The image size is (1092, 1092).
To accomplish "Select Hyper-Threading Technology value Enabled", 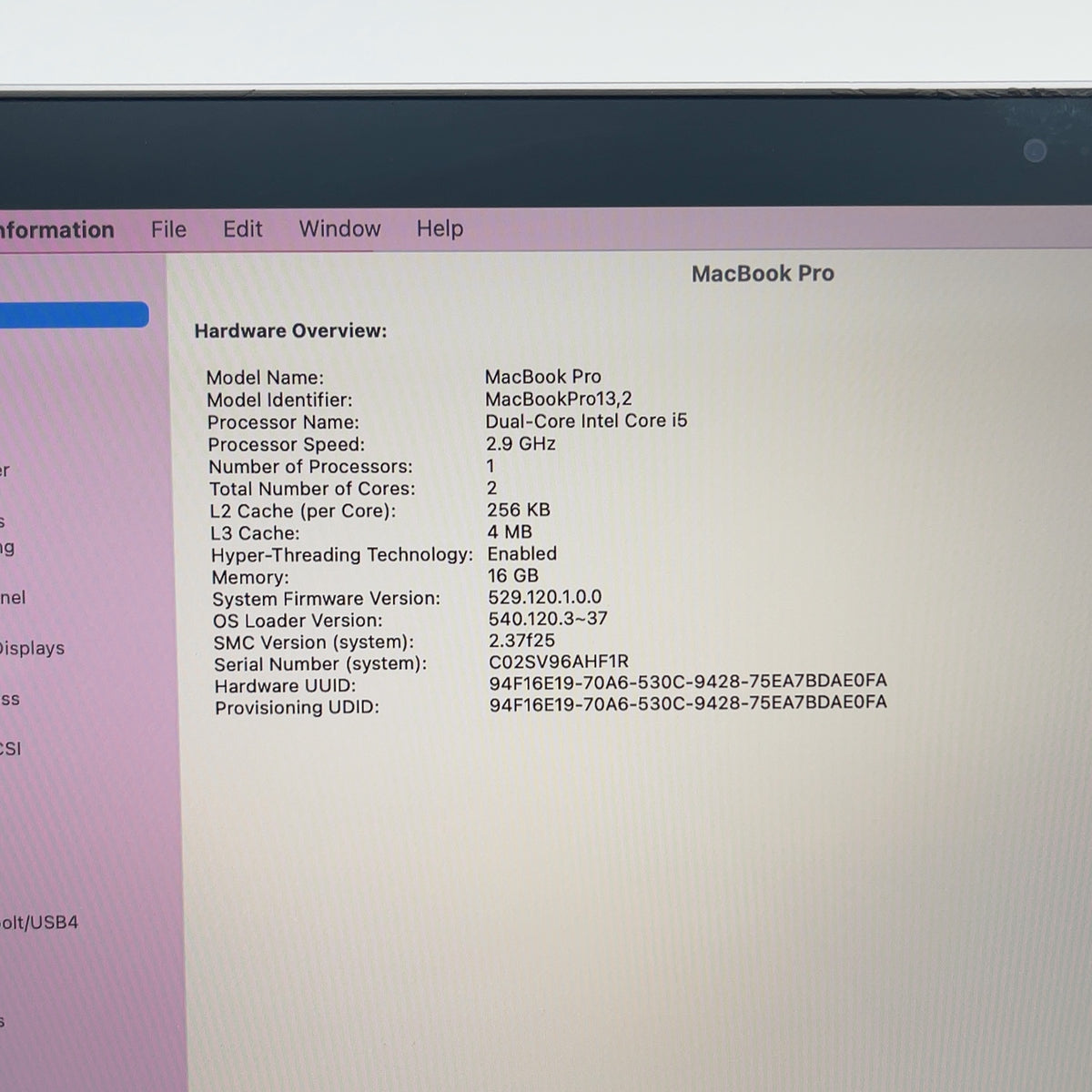I will coord(522,553).
